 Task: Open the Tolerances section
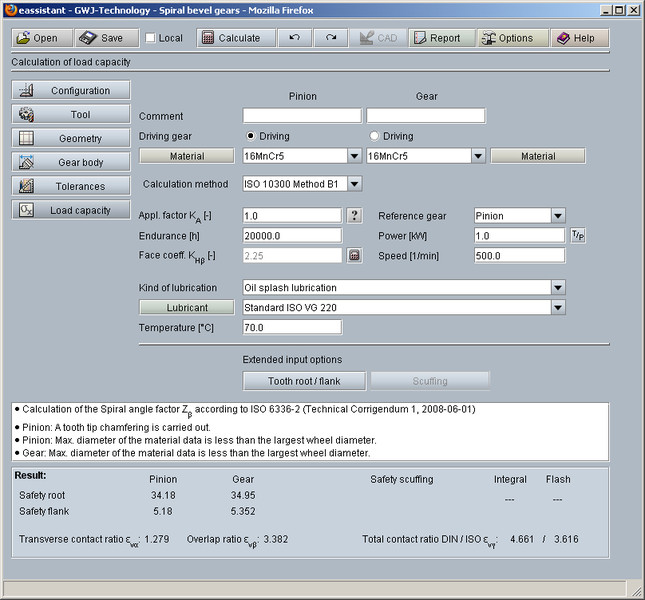point(71,186)
